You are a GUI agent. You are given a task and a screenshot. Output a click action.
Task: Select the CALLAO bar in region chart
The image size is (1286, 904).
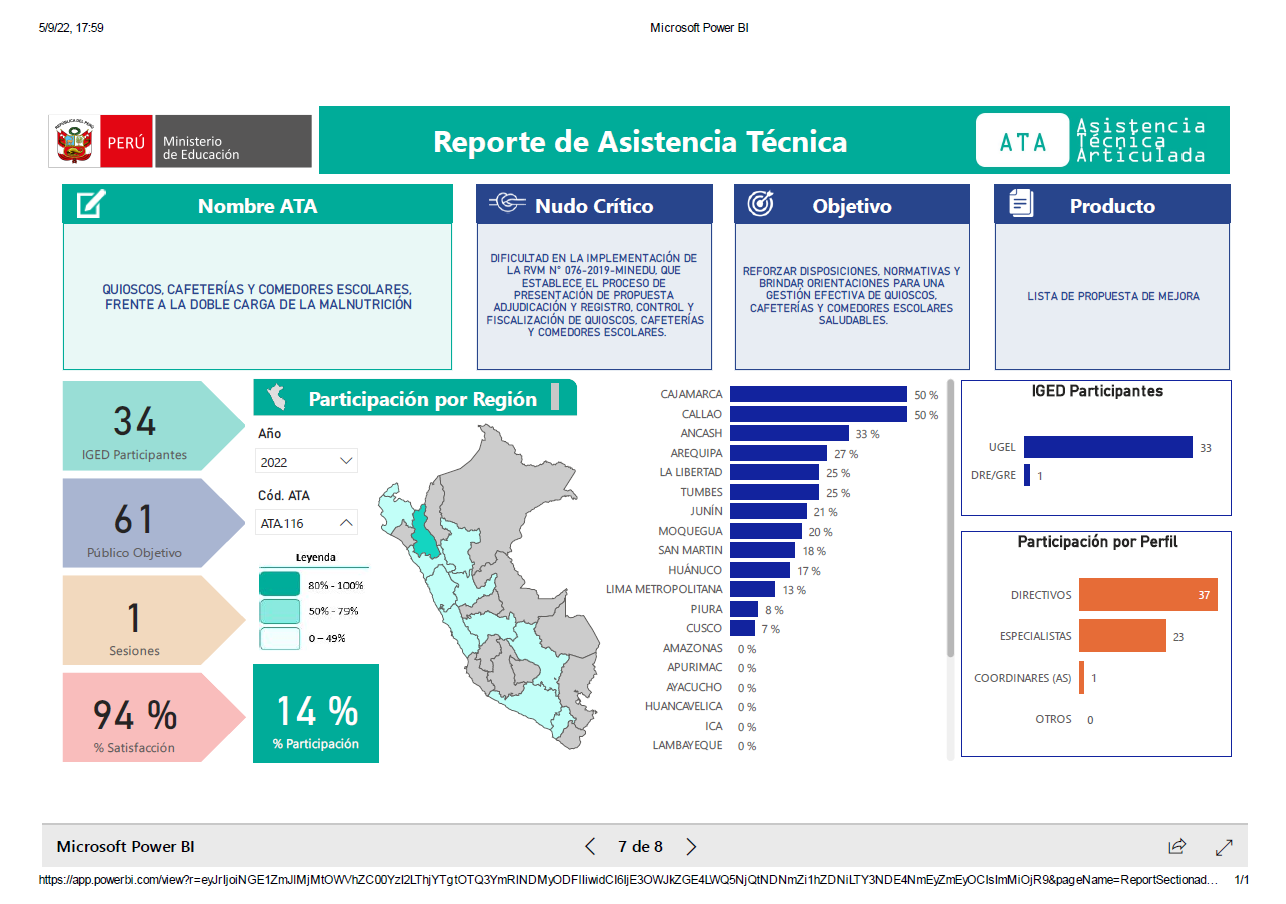point(818,414)
